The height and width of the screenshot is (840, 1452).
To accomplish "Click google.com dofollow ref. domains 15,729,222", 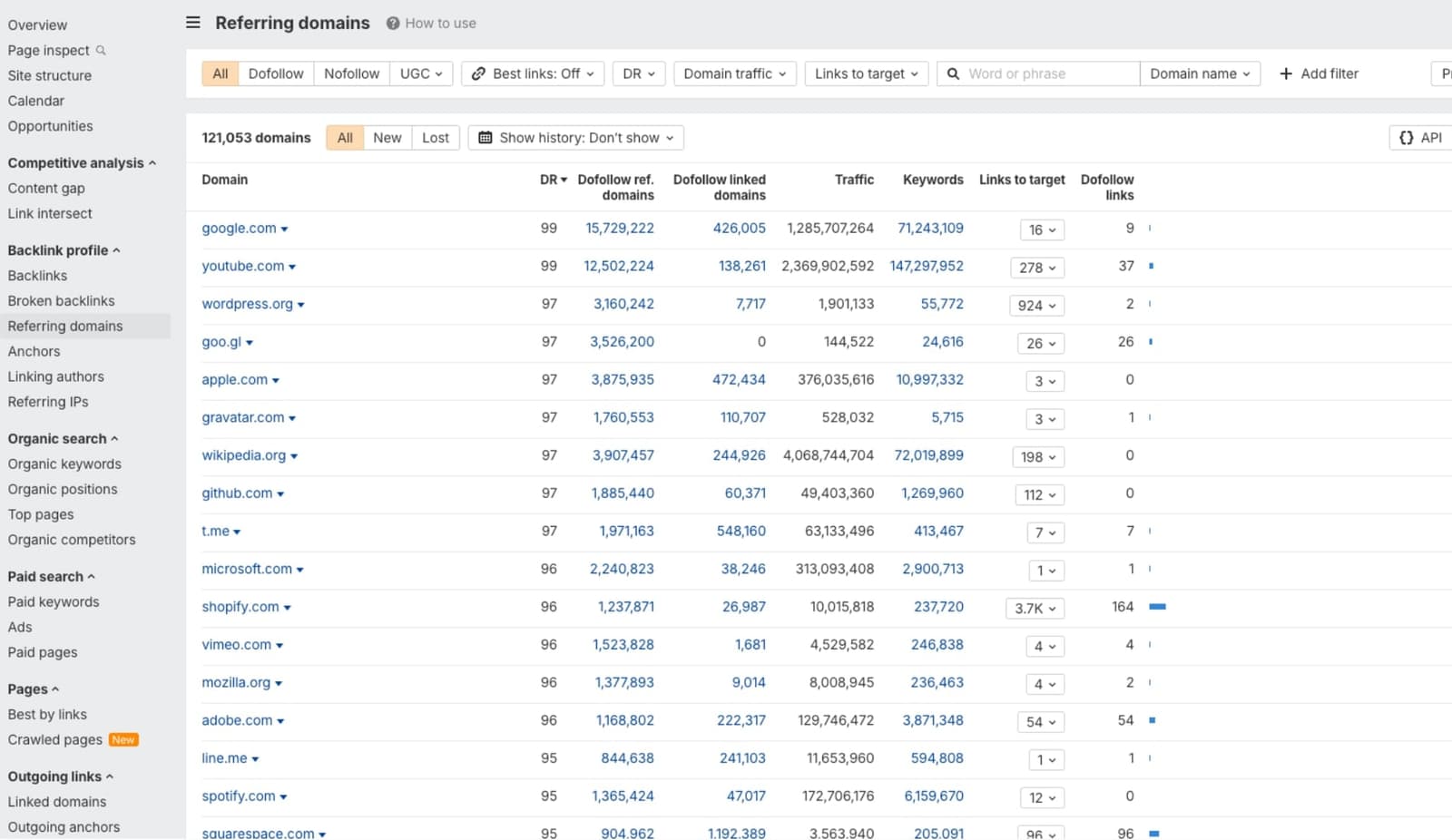I will coord(620,229).
